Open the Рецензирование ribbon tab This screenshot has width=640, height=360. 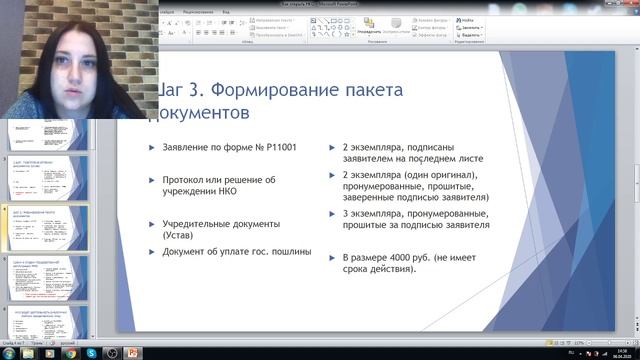click(x=198, y=12)
